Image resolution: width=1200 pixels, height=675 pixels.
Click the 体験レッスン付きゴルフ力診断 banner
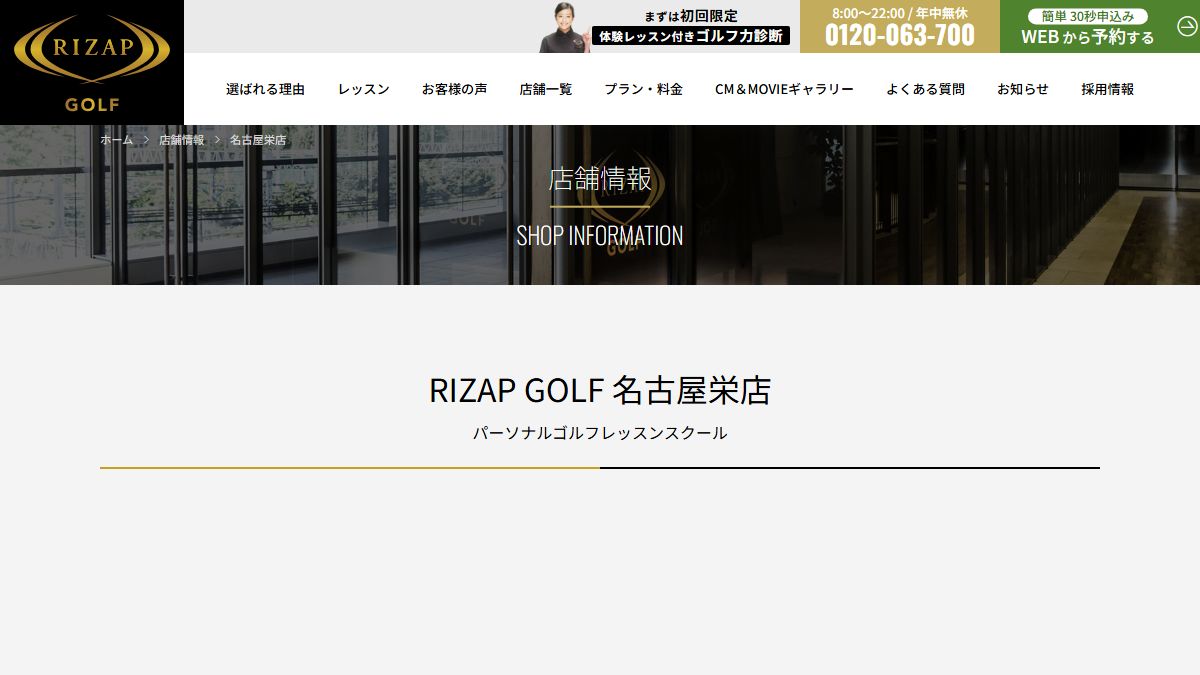691,36
